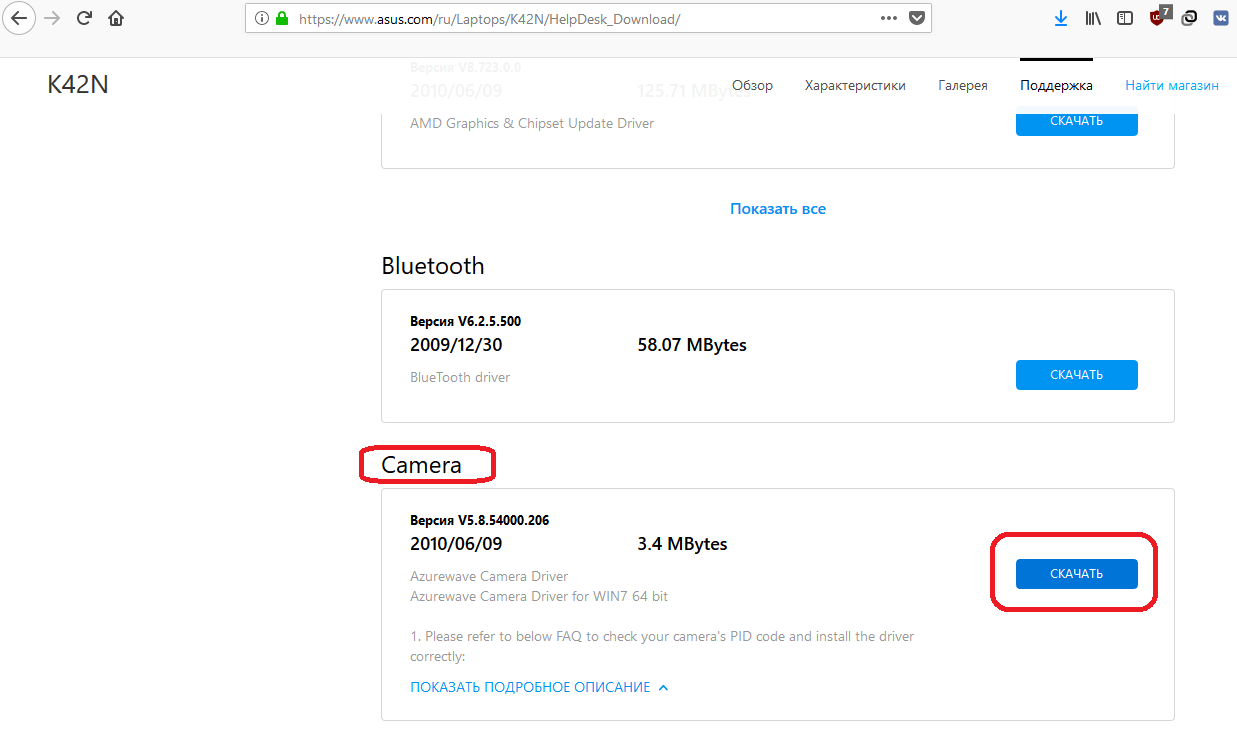This screenshot has height=749, width=1237.
Task: Open the Library bookmarks icon
Action: point(1093,18)
